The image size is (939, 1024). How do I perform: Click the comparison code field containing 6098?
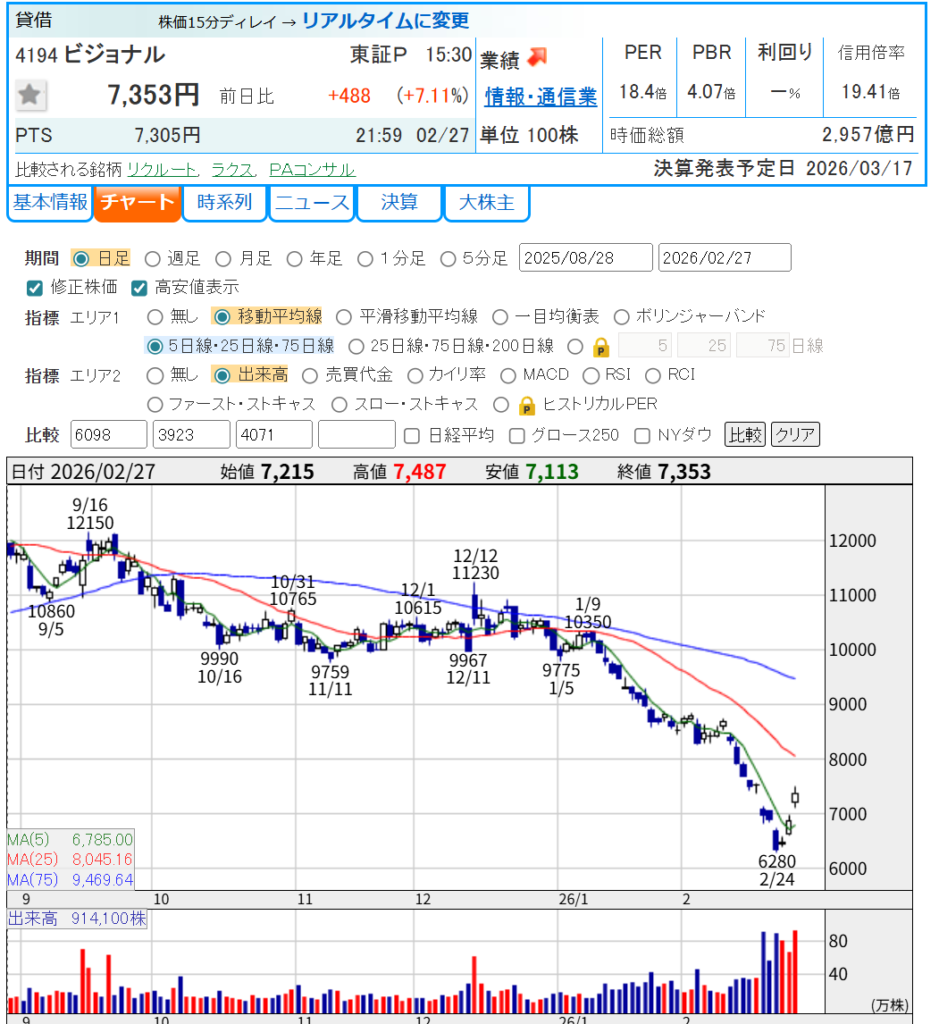109,435
